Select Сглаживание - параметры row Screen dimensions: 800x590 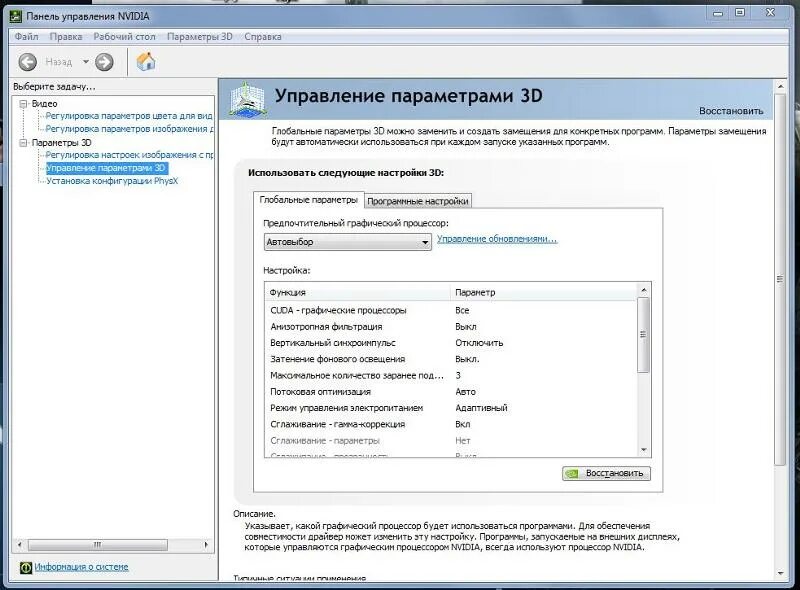pyautogui.click(x=451, y=440)
